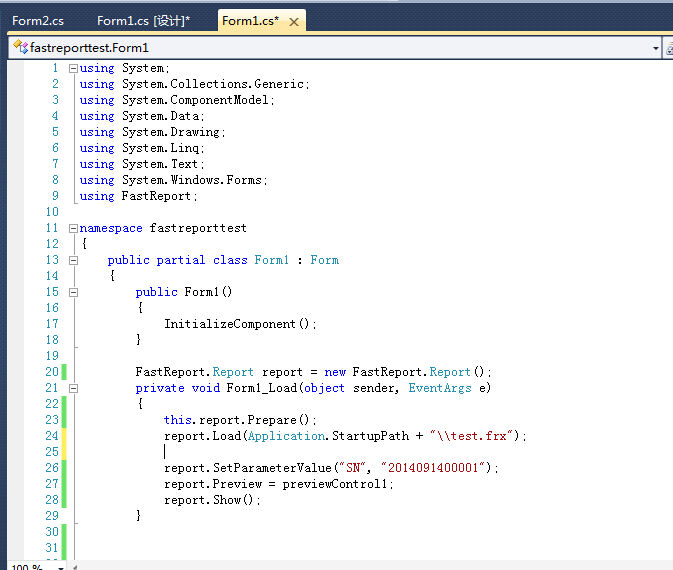Click 'Prepare' on line 23
The image size is (673, 570).
tap(272, 420)
